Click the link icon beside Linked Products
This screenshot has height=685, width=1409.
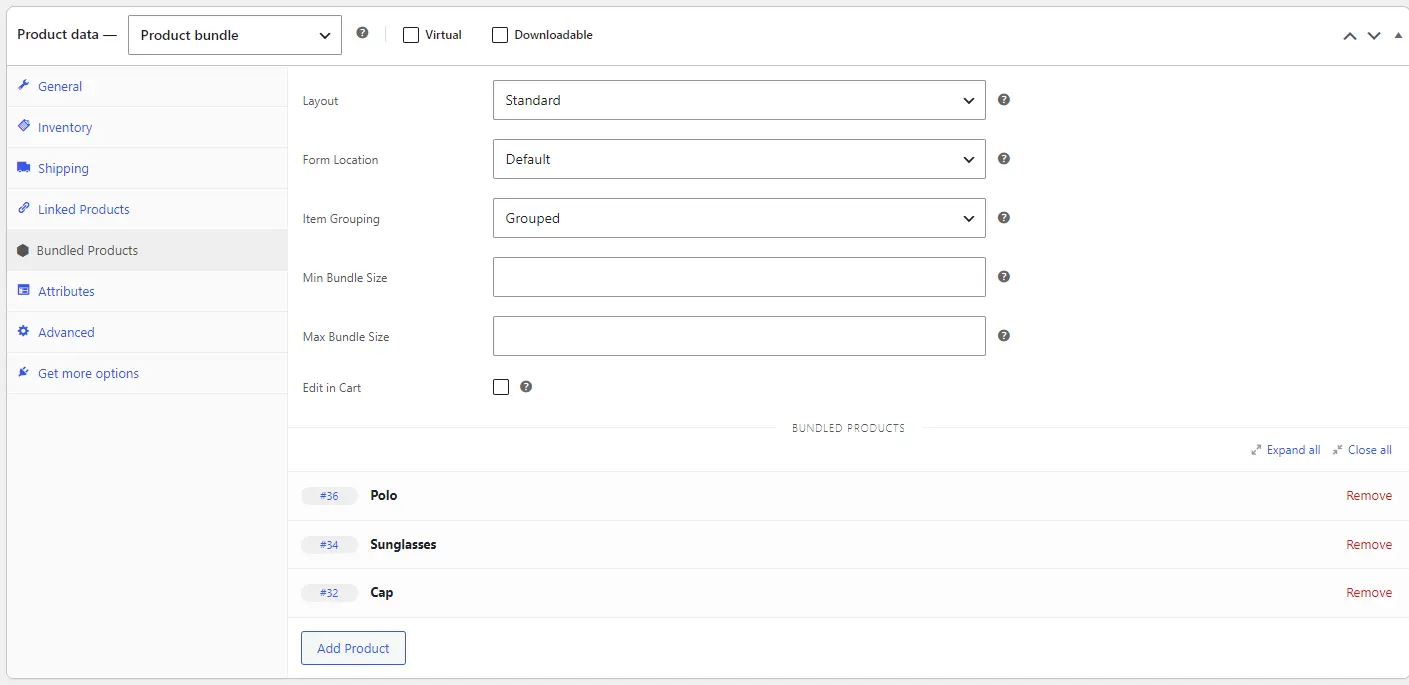tap(24, 209)
